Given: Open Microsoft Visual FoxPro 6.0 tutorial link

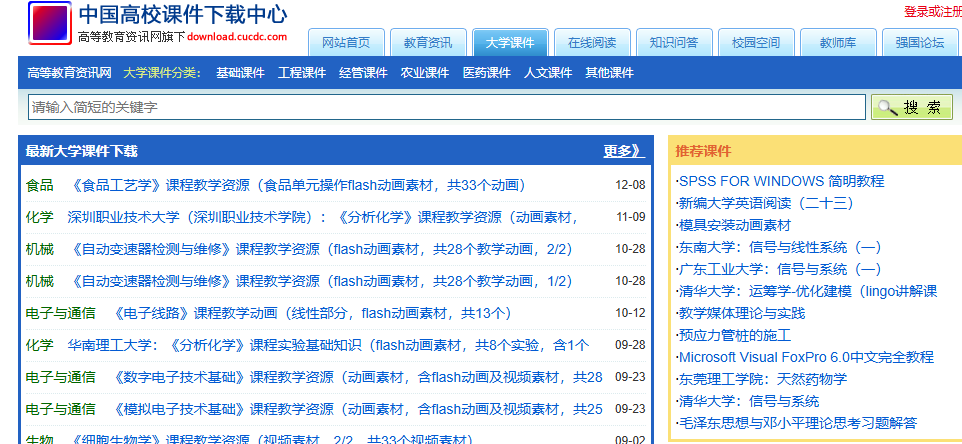Looking at the screenshot, I should (x=805, y=357).
